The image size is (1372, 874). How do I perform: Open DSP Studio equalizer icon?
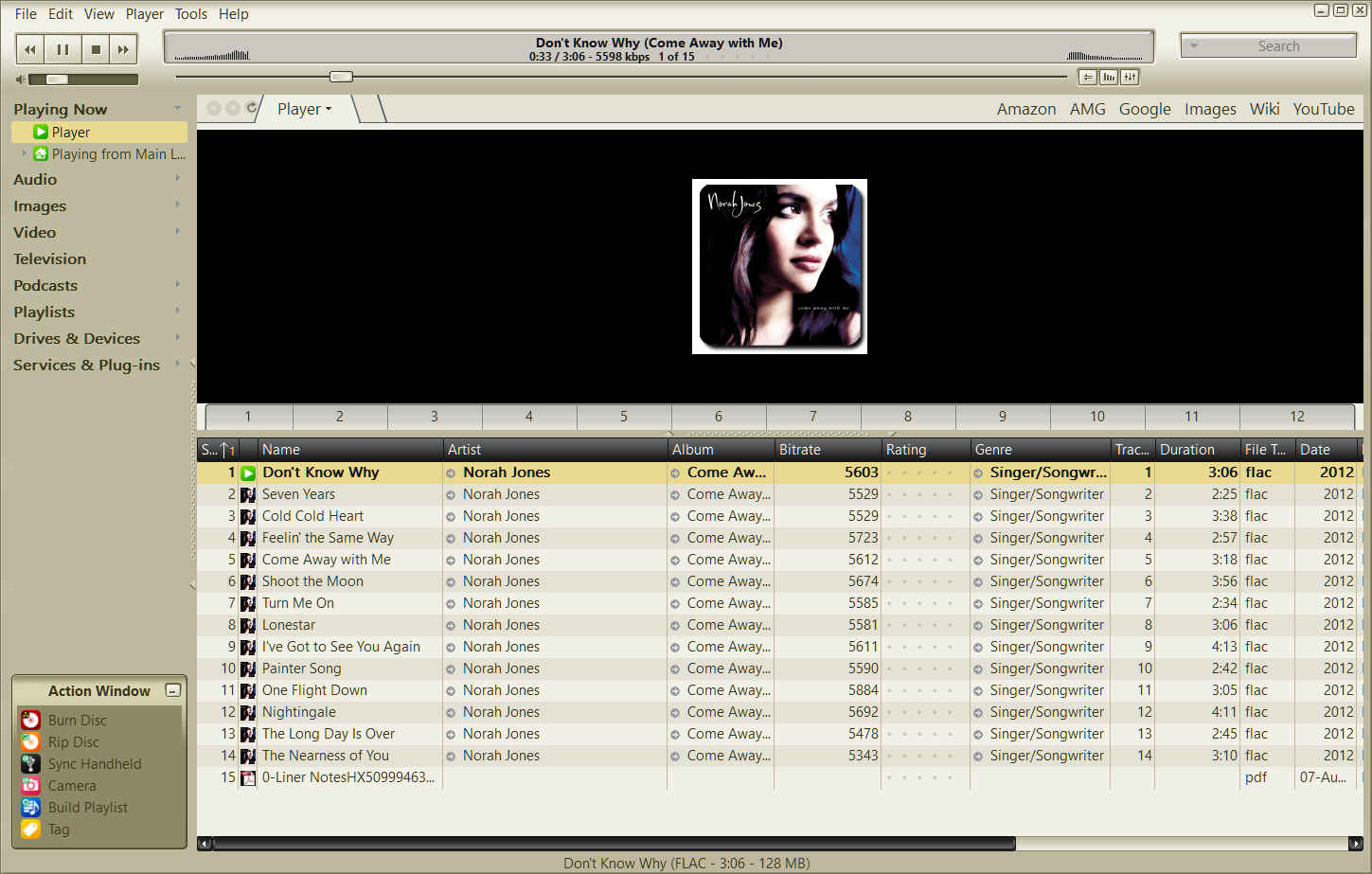(x=1130, y=78)
